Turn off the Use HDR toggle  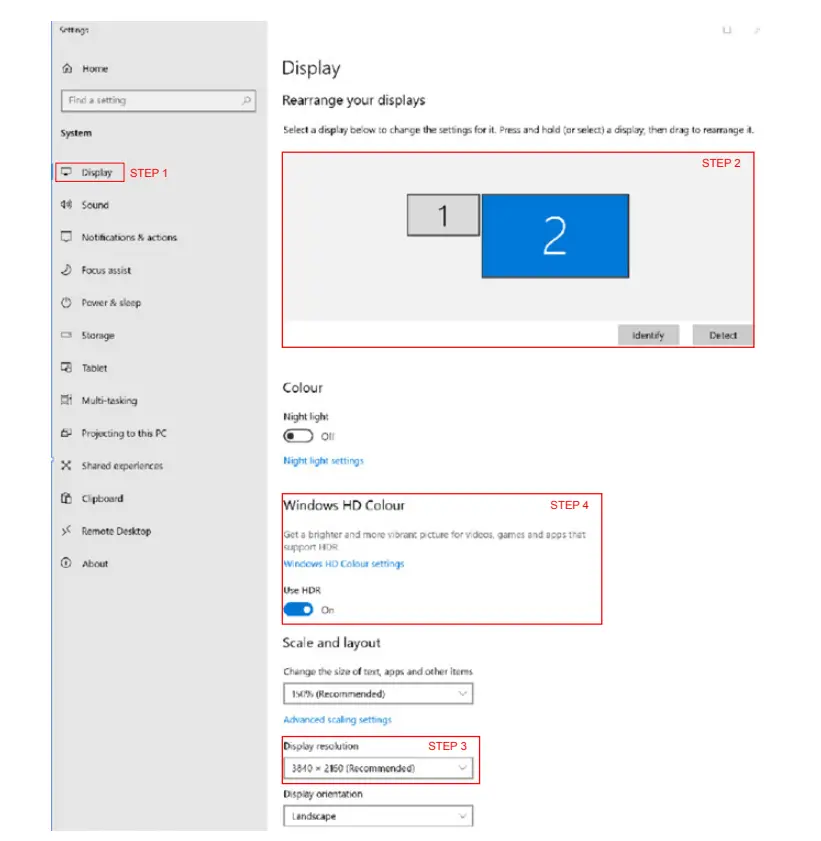pyautogui.click(x=298, y=609)
